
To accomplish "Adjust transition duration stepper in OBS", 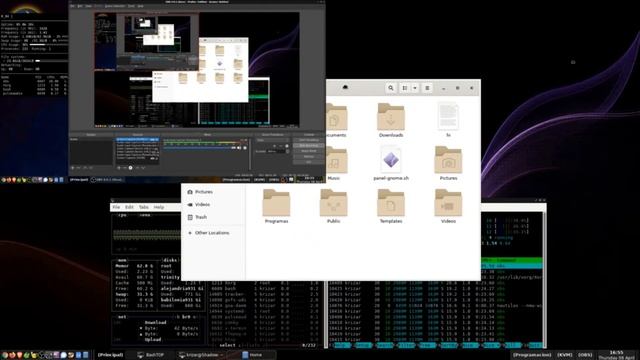I will click(287, 151).
